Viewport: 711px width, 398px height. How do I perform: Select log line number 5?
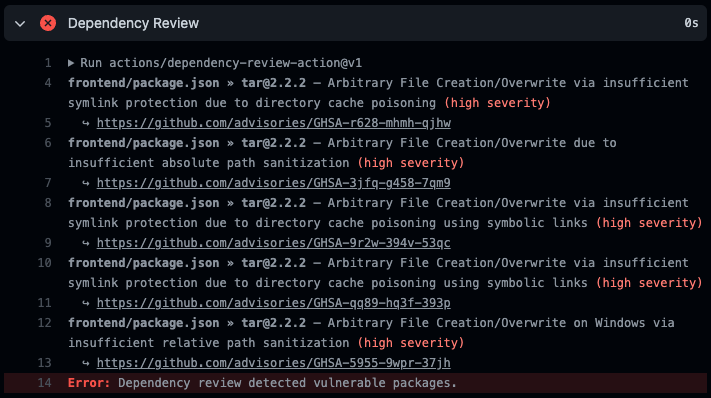[48, 123]
